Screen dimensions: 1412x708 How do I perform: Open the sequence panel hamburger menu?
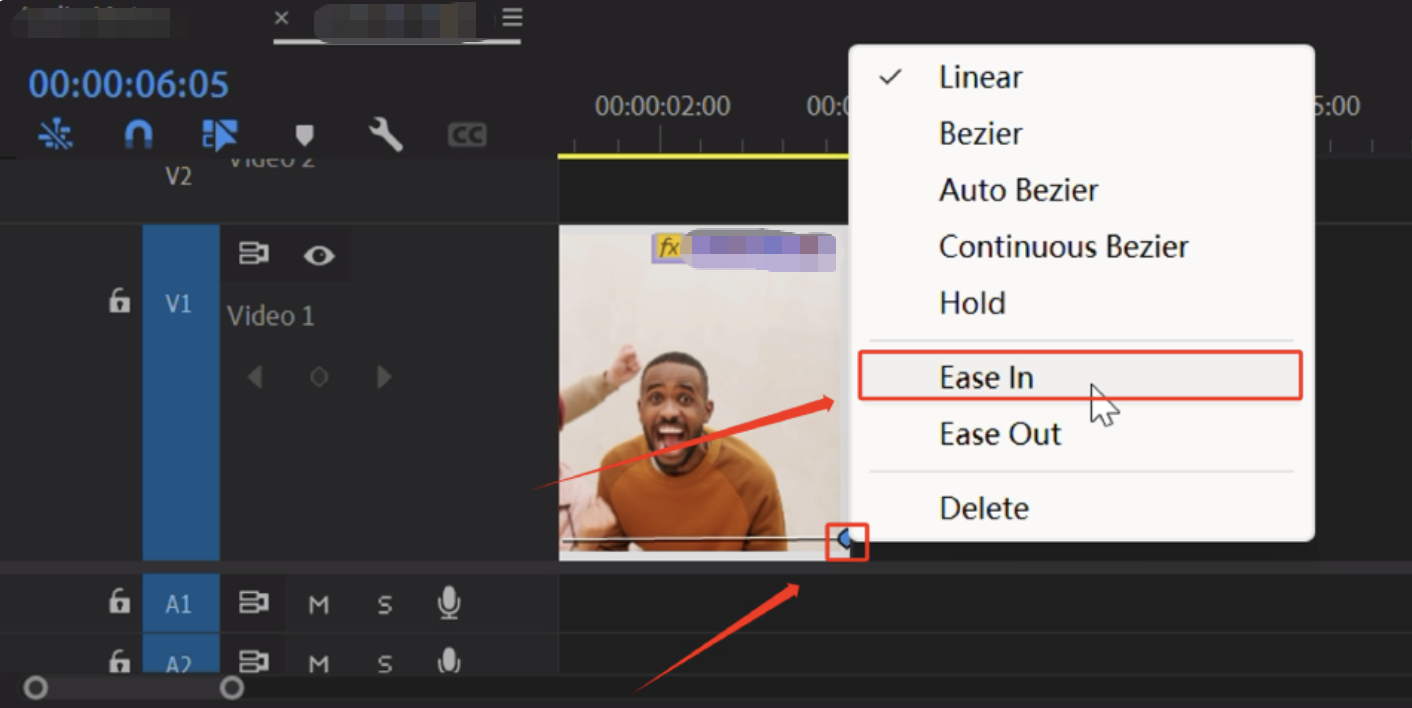pyautogui.click(x=512, y=18)
